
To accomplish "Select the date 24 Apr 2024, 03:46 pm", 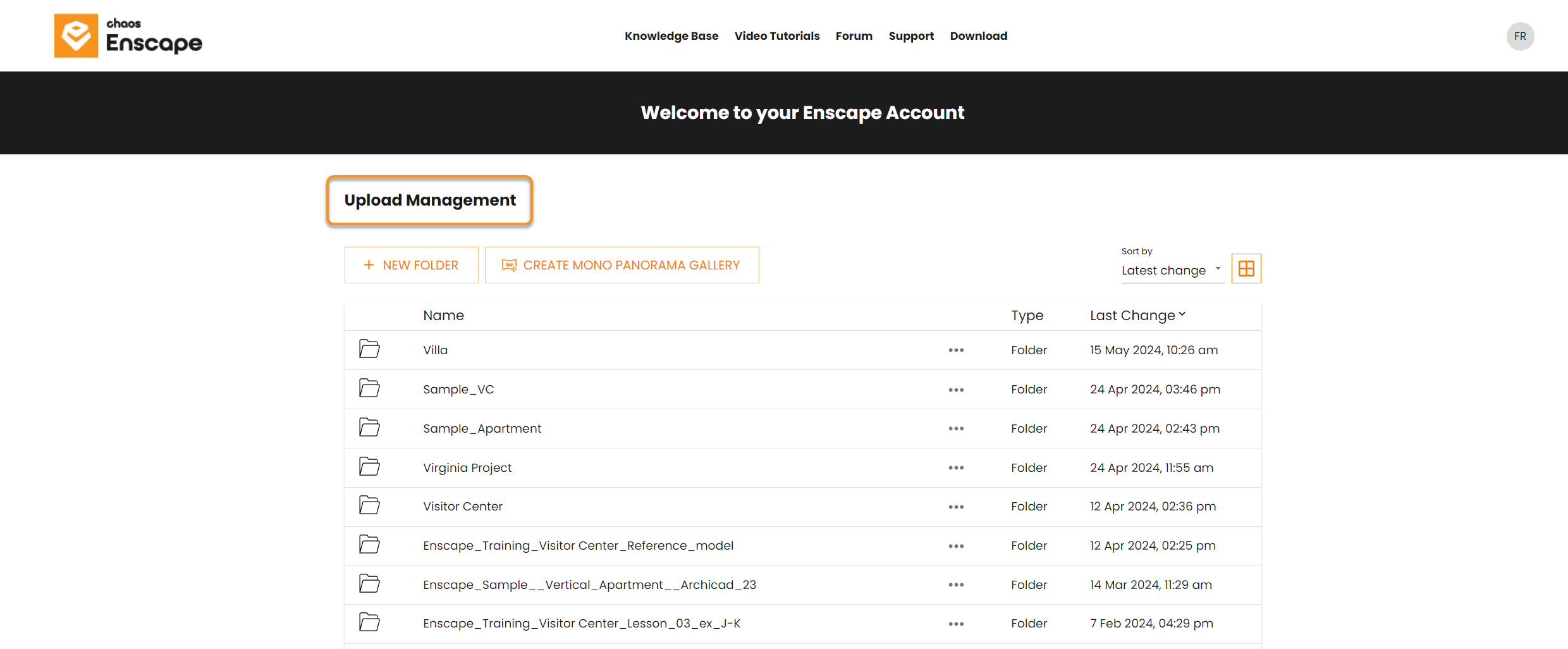I will tap(1155, 389).
